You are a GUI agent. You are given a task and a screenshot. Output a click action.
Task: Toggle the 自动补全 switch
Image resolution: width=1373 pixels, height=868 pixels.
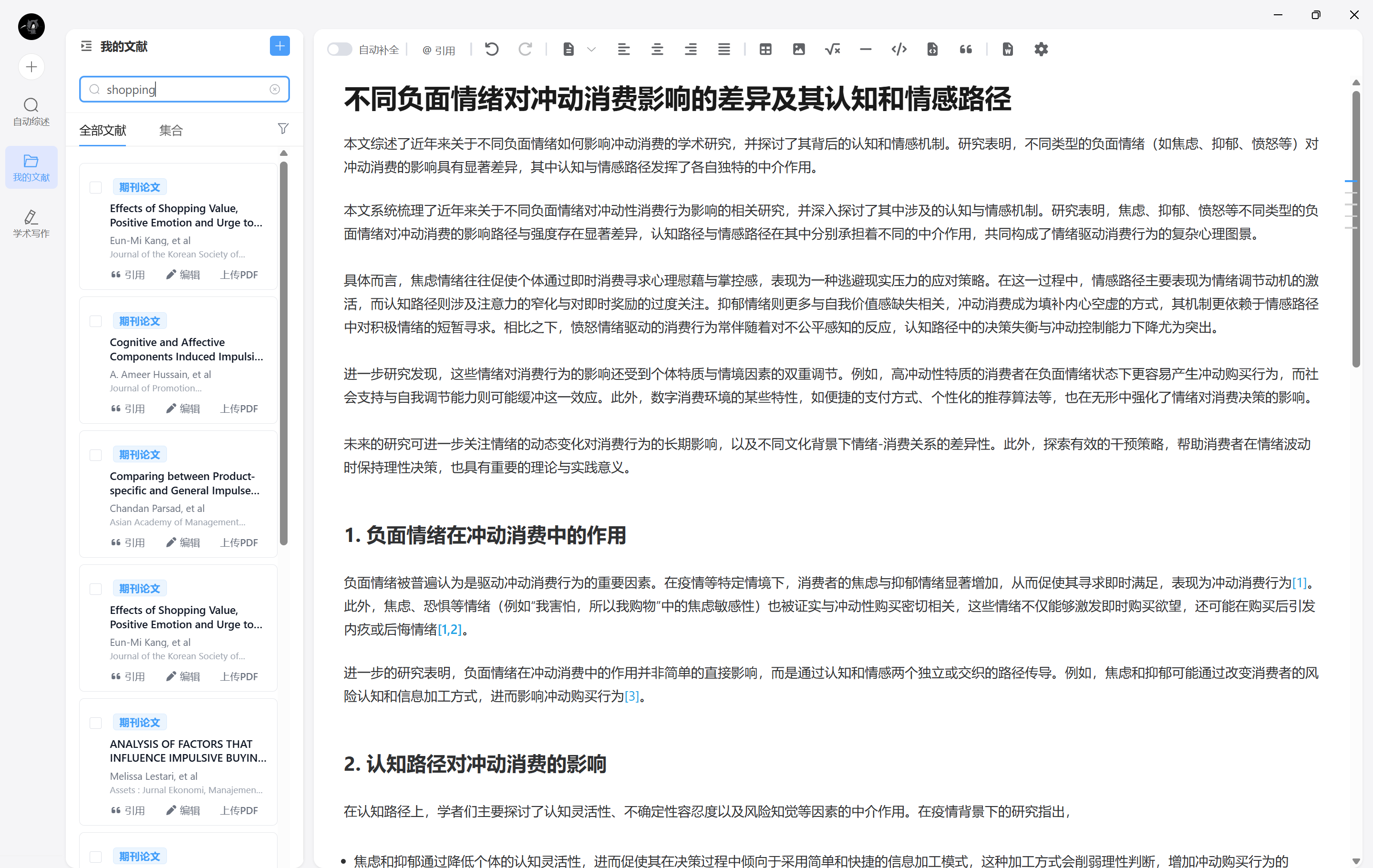[339, 49]
